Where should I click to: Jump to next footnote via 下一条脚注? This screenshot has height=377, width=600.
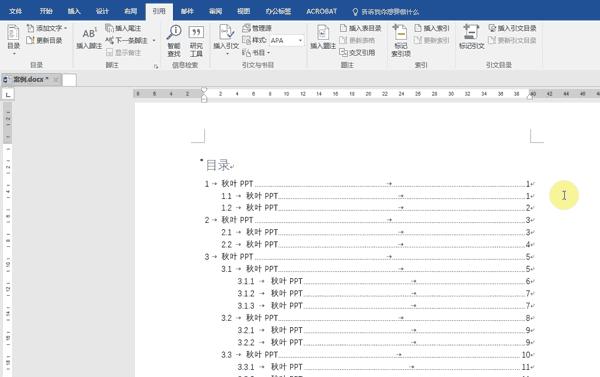127,40
